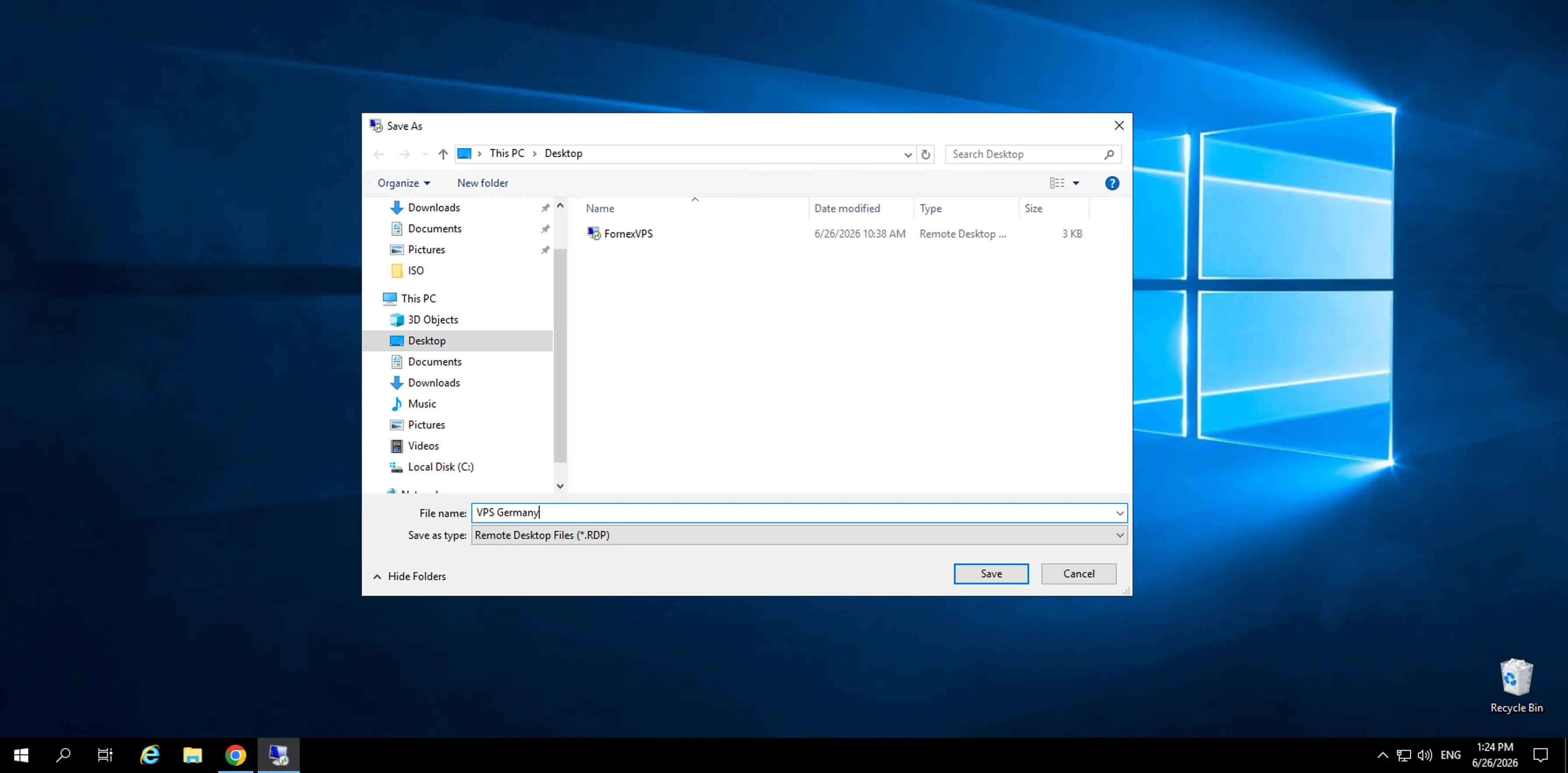Open File Explorer from taskbar
1568x773 pixels.
coord(192,755)
